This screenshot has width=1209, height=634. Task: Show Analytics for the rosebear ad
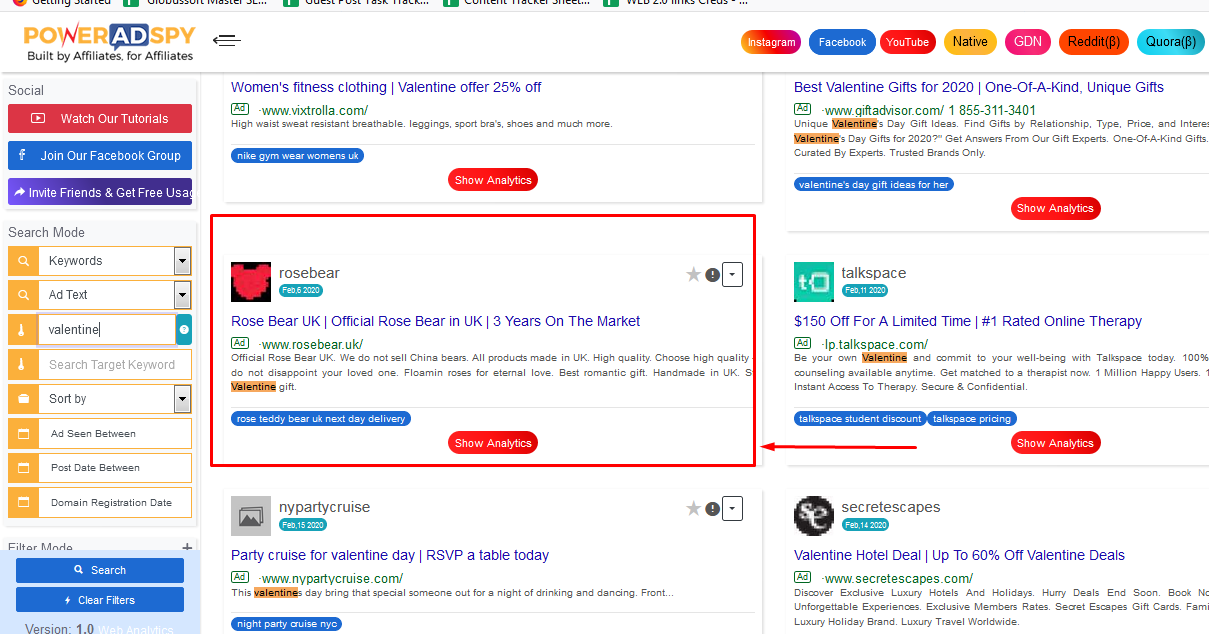click(x=493, y=443)
